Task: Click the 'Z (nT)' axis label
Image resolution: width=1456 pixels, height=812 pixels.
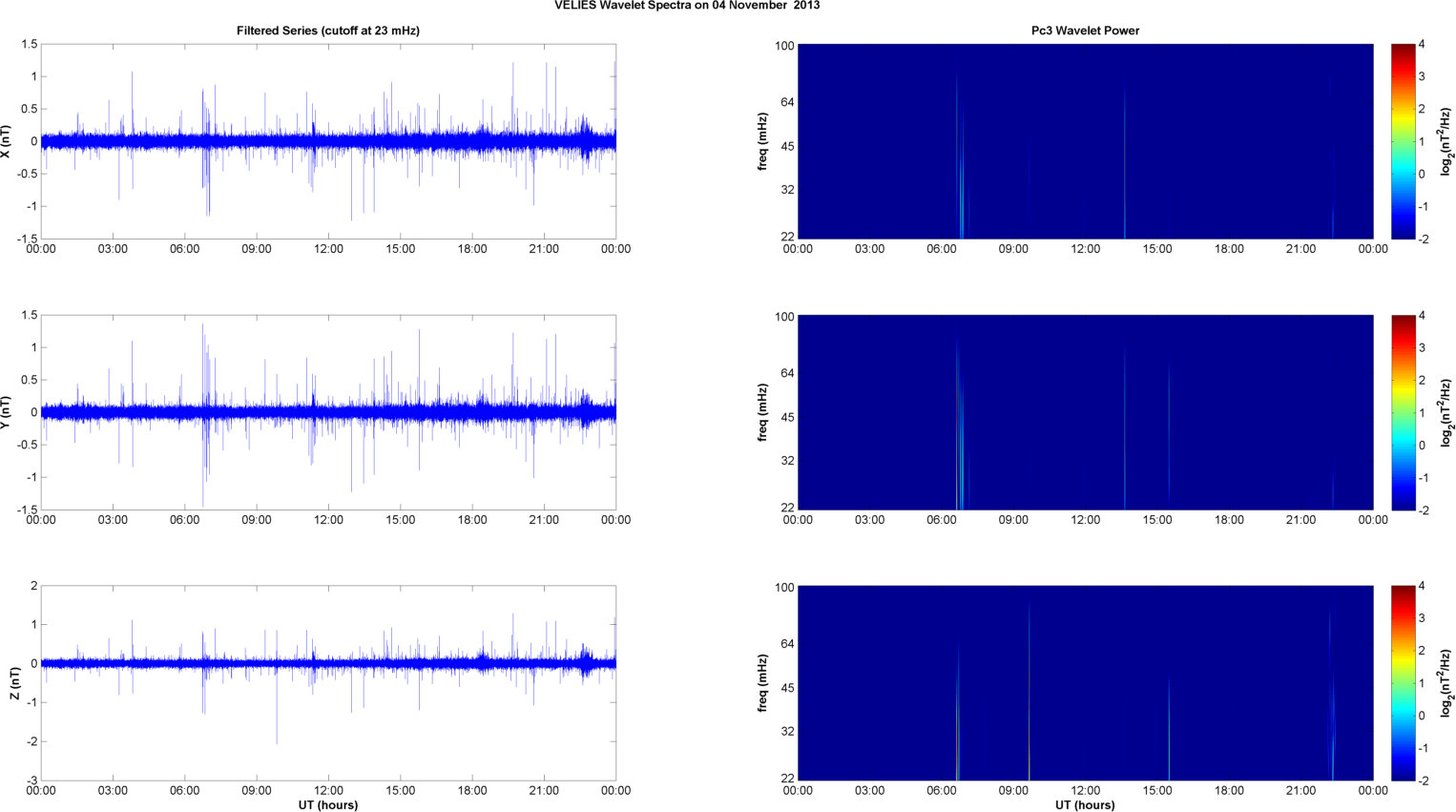Action: pos(14,683)
